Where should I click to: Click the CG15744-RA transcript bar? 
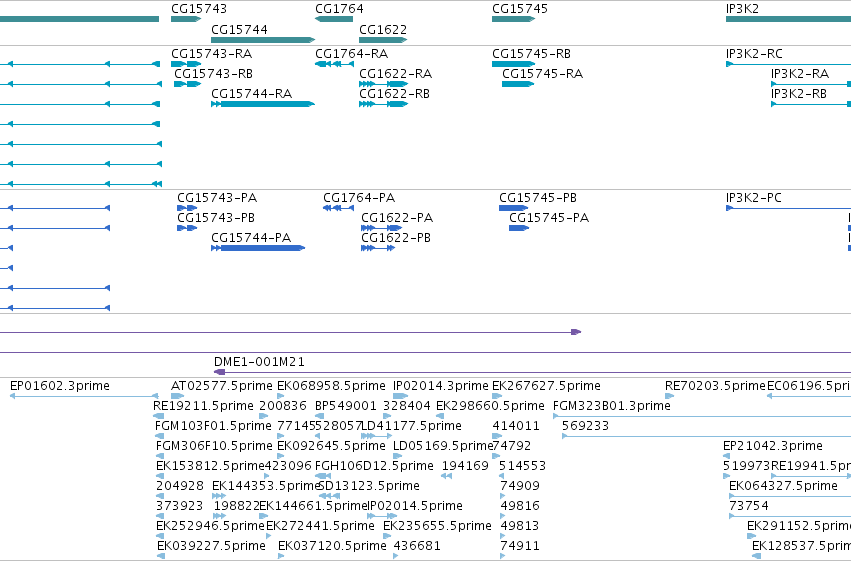[263, 104]
